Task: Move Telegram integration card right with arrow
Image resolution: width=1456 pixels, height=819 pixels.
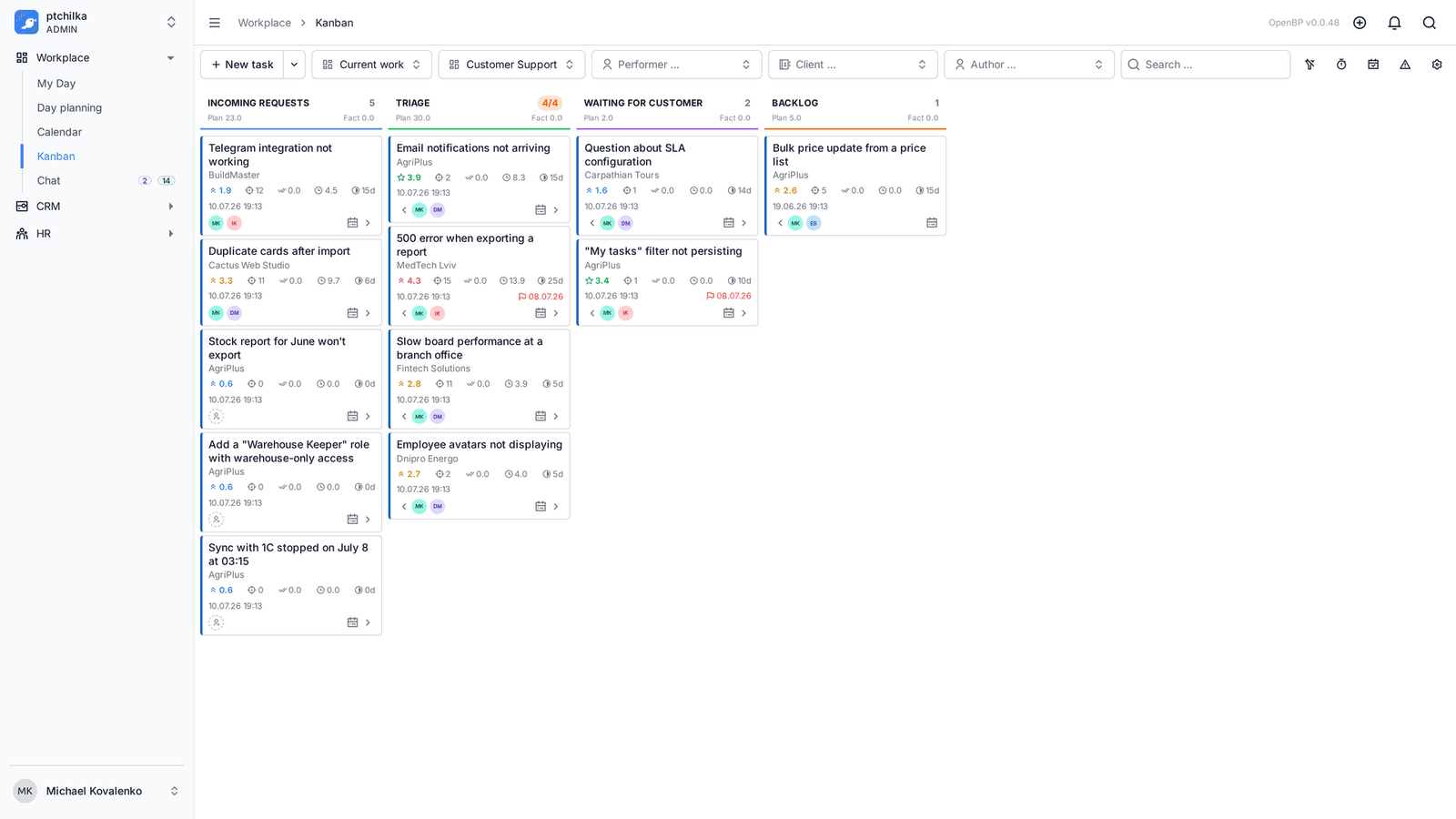Action: [368, 223]
